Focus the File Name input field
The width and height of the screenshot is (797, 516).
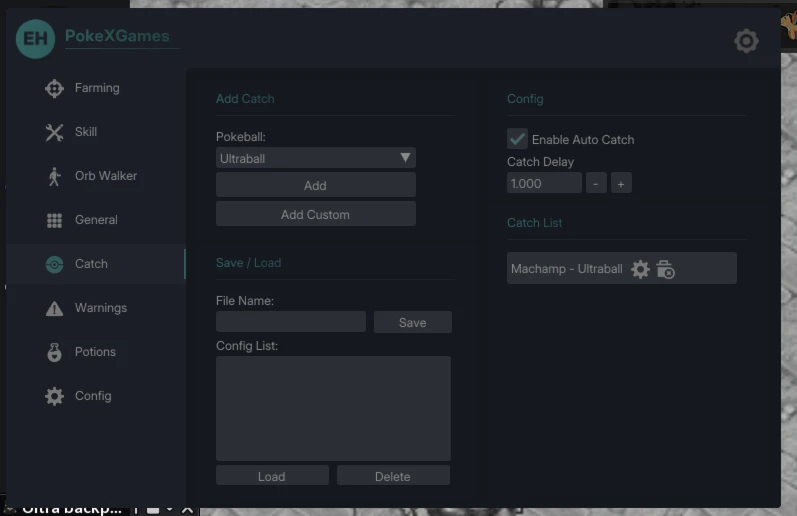click(x=291, y=322)
